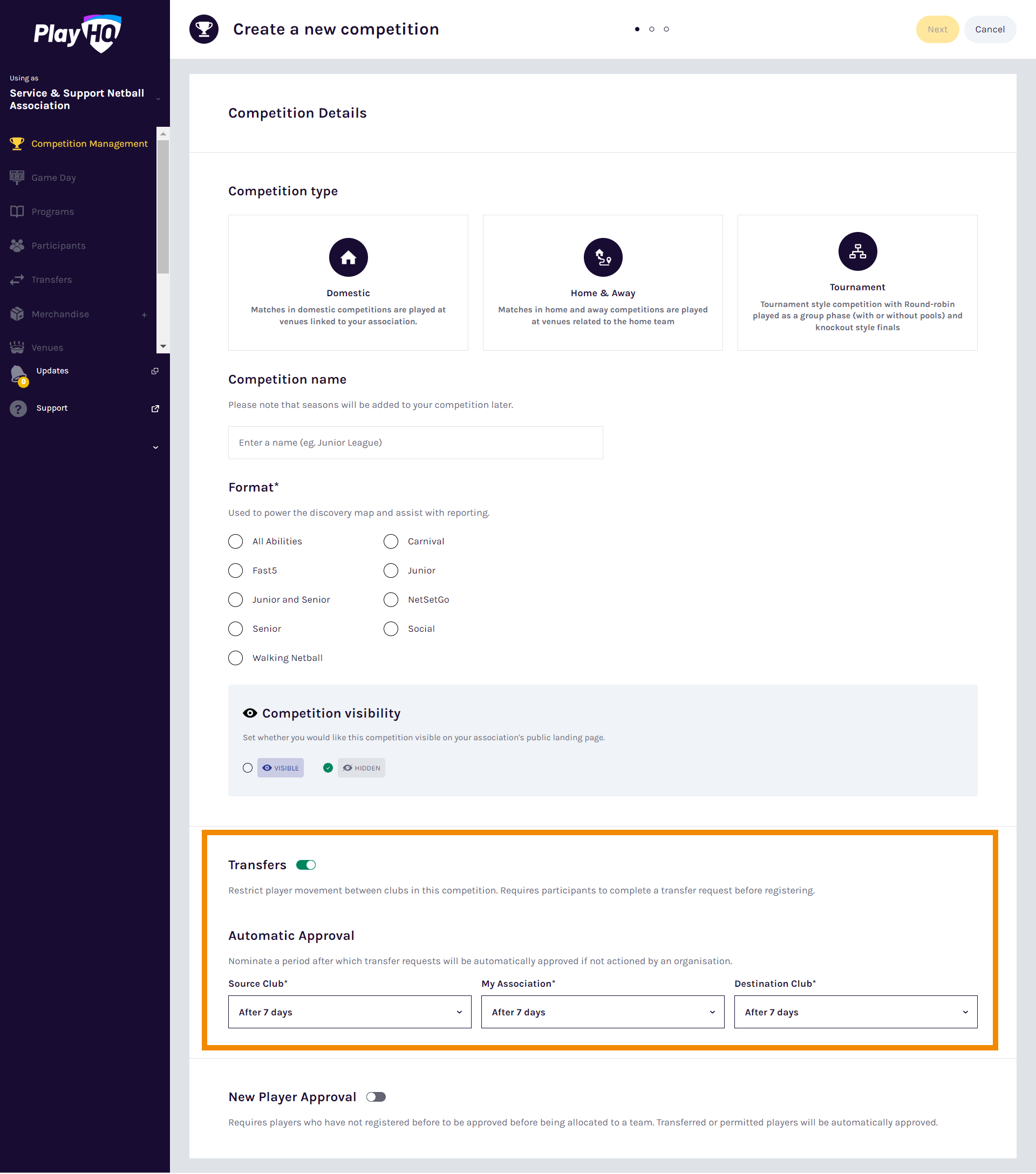Click the Game Day scoreboard icon

point(17,178)
